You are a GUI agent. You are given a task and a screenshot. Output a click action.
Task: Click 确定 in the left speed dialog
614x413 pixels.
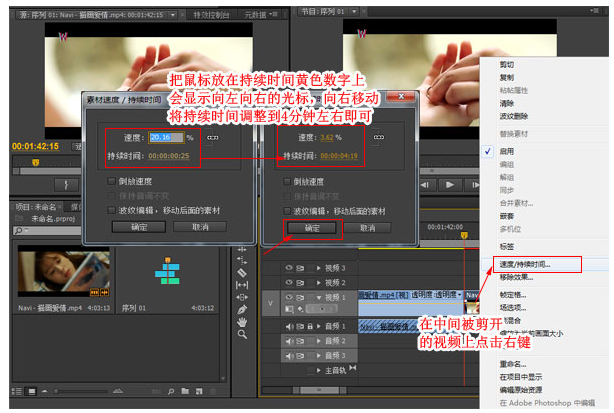tap(139, 227)
